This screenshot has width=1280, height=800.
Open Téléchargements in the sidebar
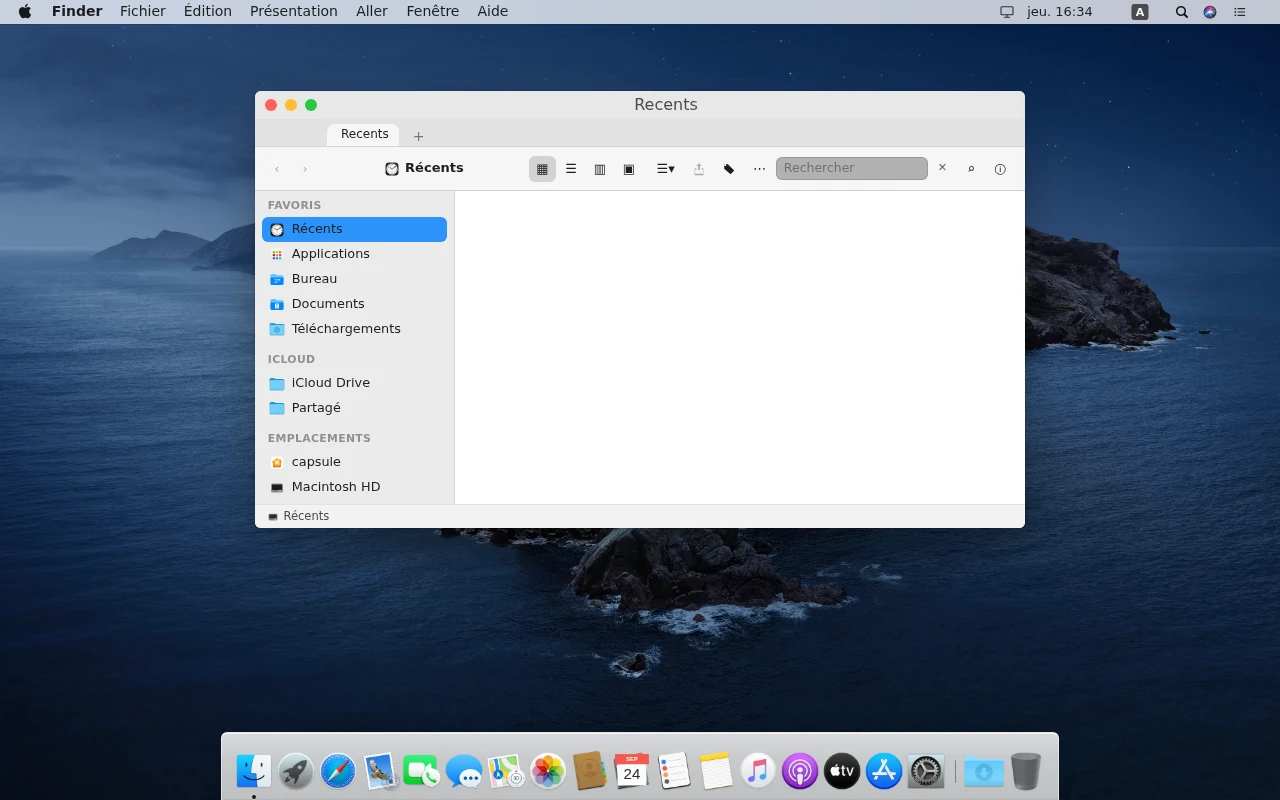pos(354,329)
